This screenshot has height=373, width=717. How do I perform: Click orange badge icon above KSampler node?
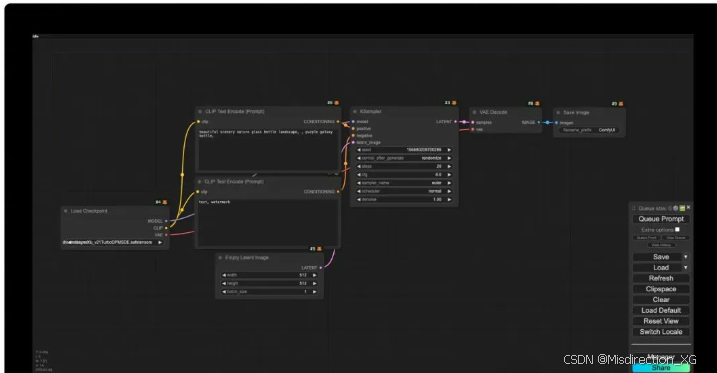(454, 103)
